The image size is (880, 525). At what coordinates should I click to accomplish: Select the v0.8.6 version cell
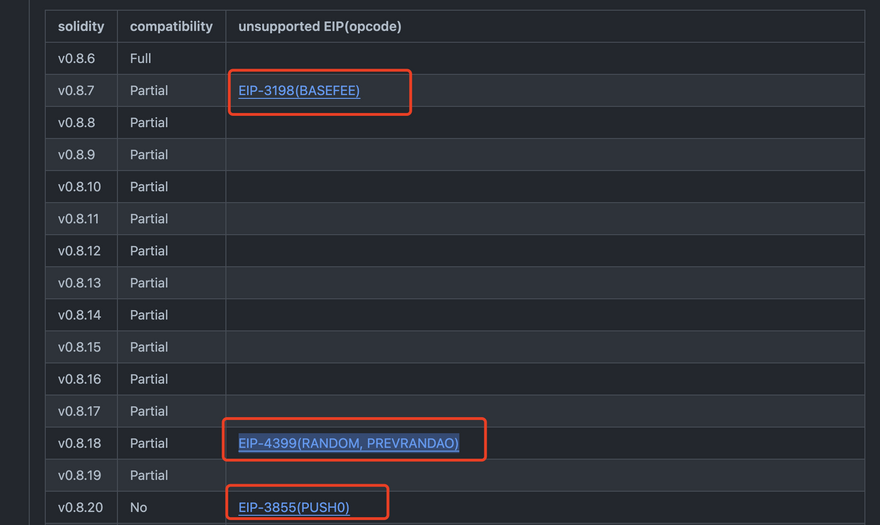[x=77, y=59]
